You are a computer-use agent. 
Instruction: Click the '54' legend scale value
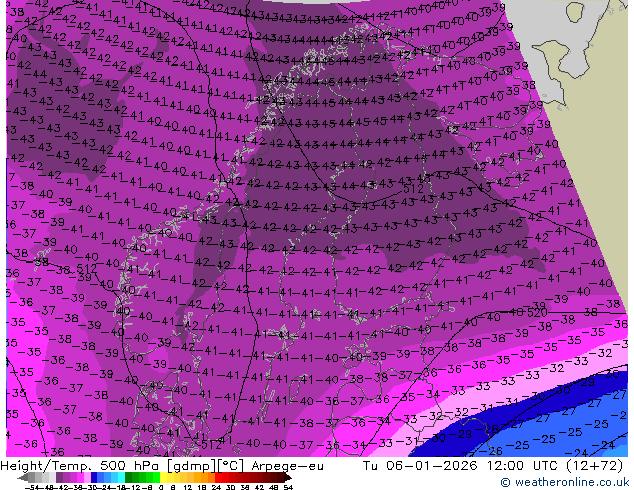click(288, 487)
